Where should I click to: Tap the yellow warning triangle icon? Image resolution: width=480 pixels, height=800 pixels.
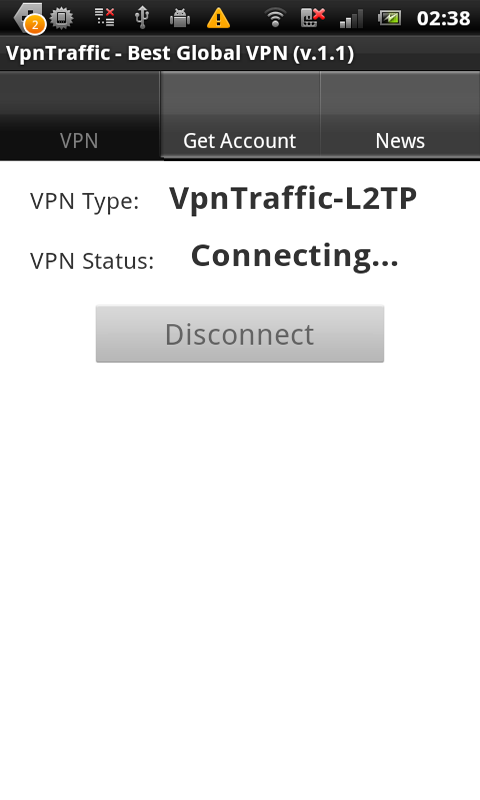point(218,18)
